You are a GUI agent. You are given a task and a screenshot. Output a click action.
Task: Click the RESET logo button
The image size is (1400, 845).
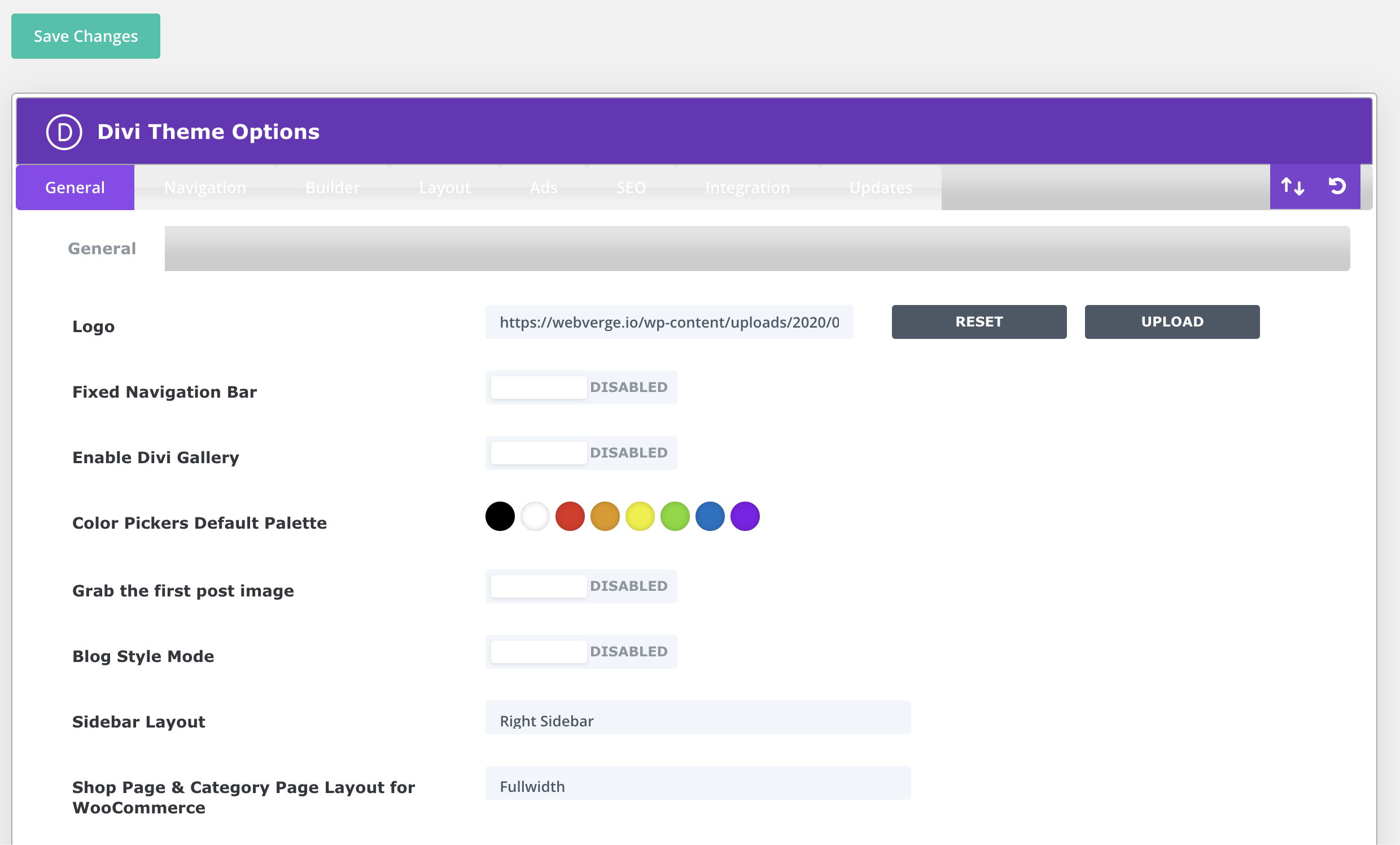click(x=979, y=322)
